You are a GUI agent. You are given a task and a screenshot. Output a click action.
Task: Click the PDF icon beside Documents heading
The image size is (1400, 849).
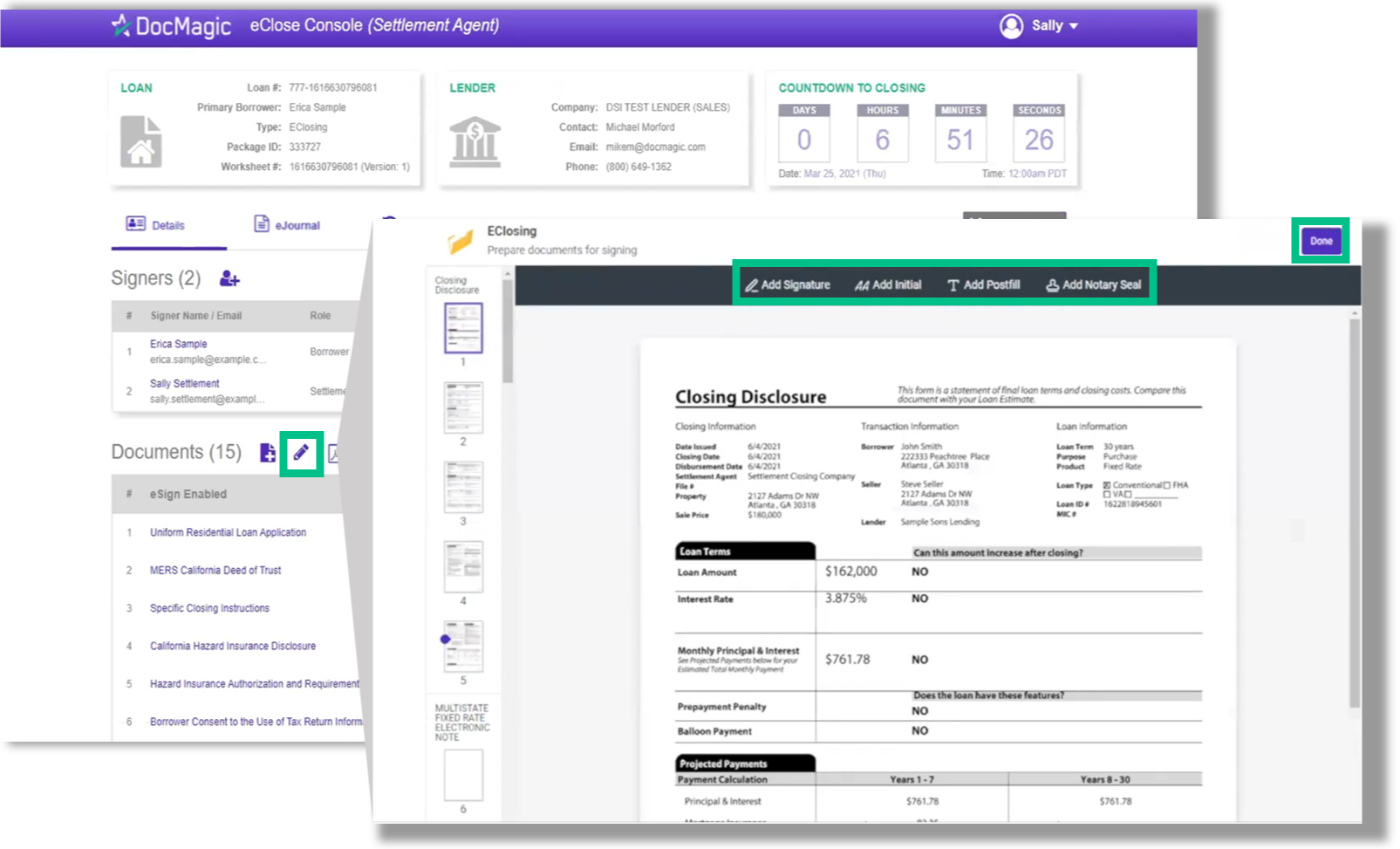point(332,452)
